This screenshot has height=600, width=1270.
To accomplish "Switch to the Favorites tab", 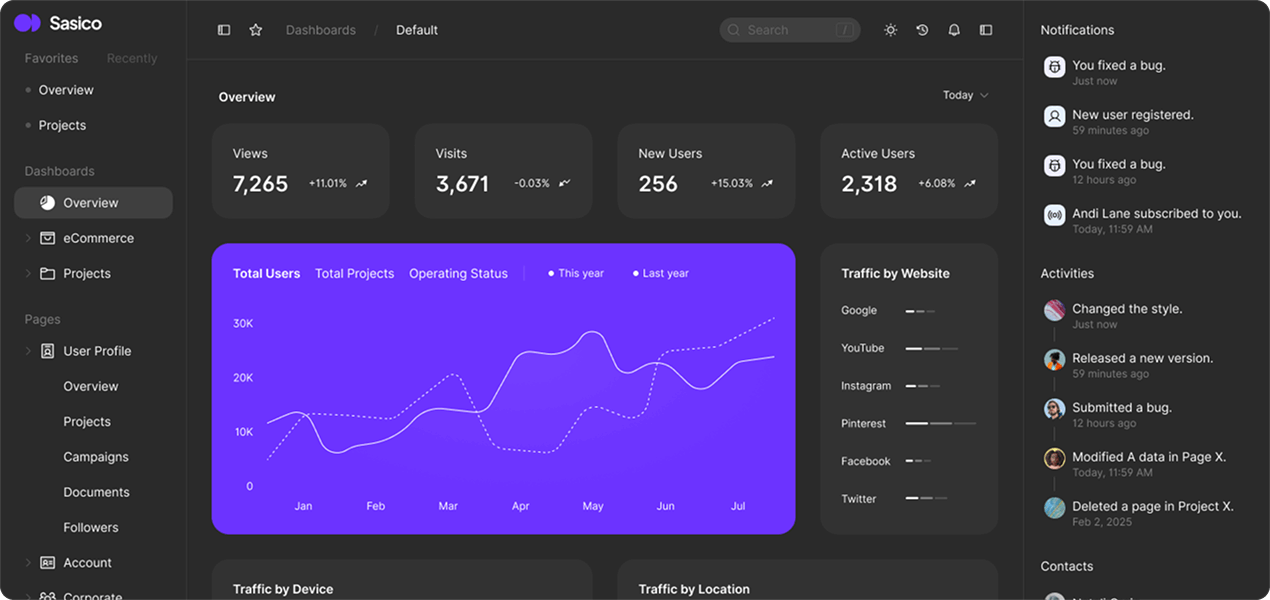I will [51, 58].
